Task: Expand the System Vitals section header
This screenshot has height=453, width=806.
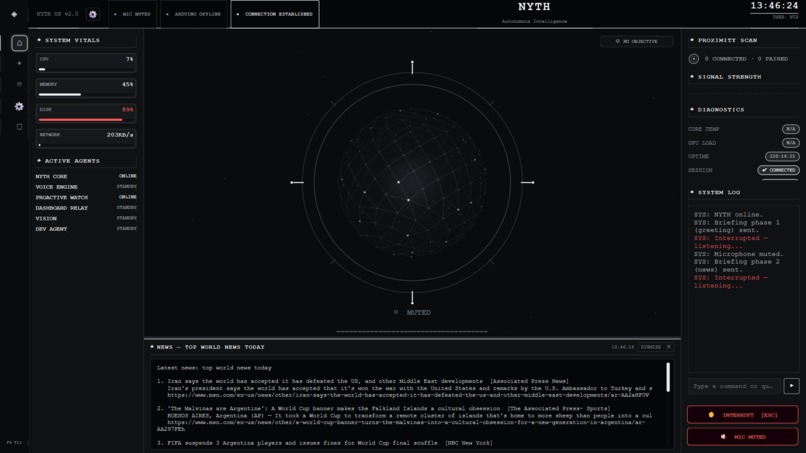Action: coord(86,40)
